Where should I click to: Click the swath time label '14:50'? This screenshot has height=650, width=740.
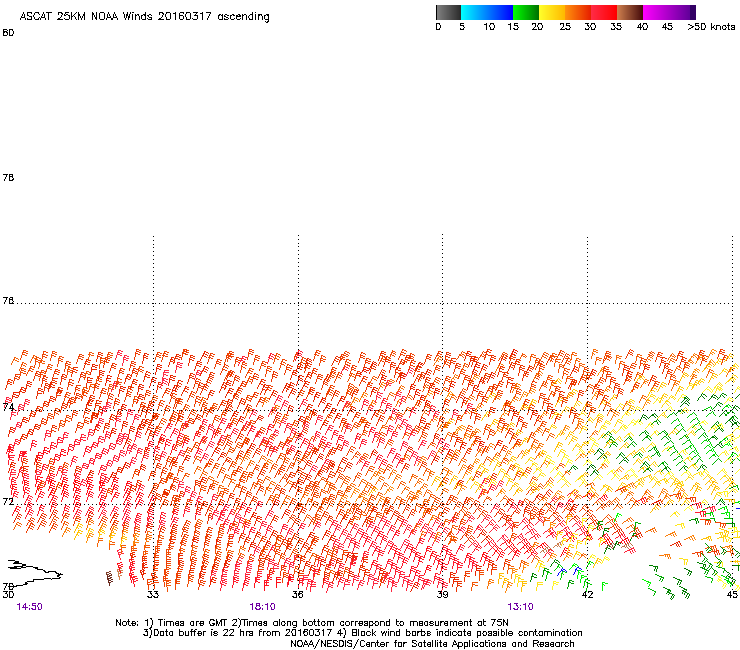tap(29, 607)
